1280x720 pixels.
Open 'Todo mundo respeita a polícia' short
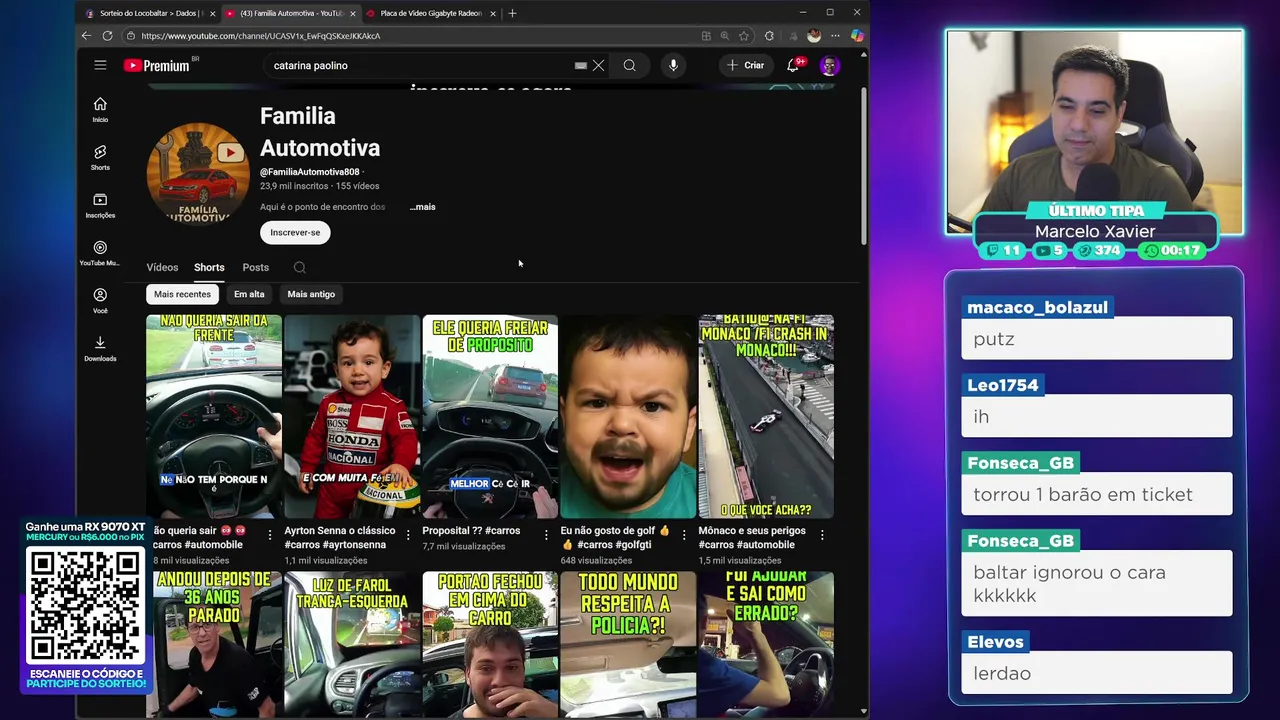(628, 644)
